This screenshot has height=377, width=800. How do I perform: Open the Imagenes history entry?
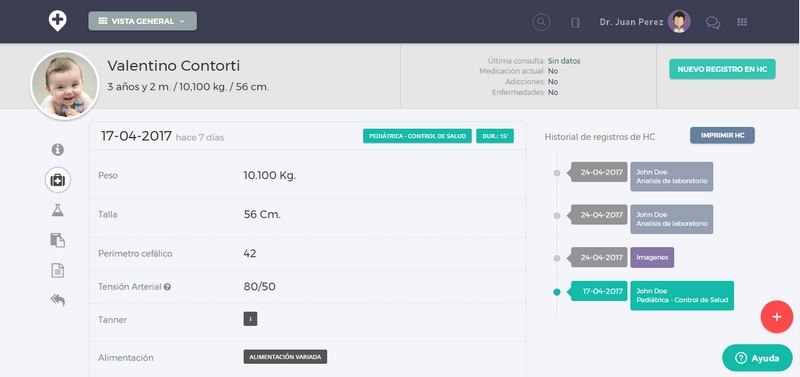[652, 258]
